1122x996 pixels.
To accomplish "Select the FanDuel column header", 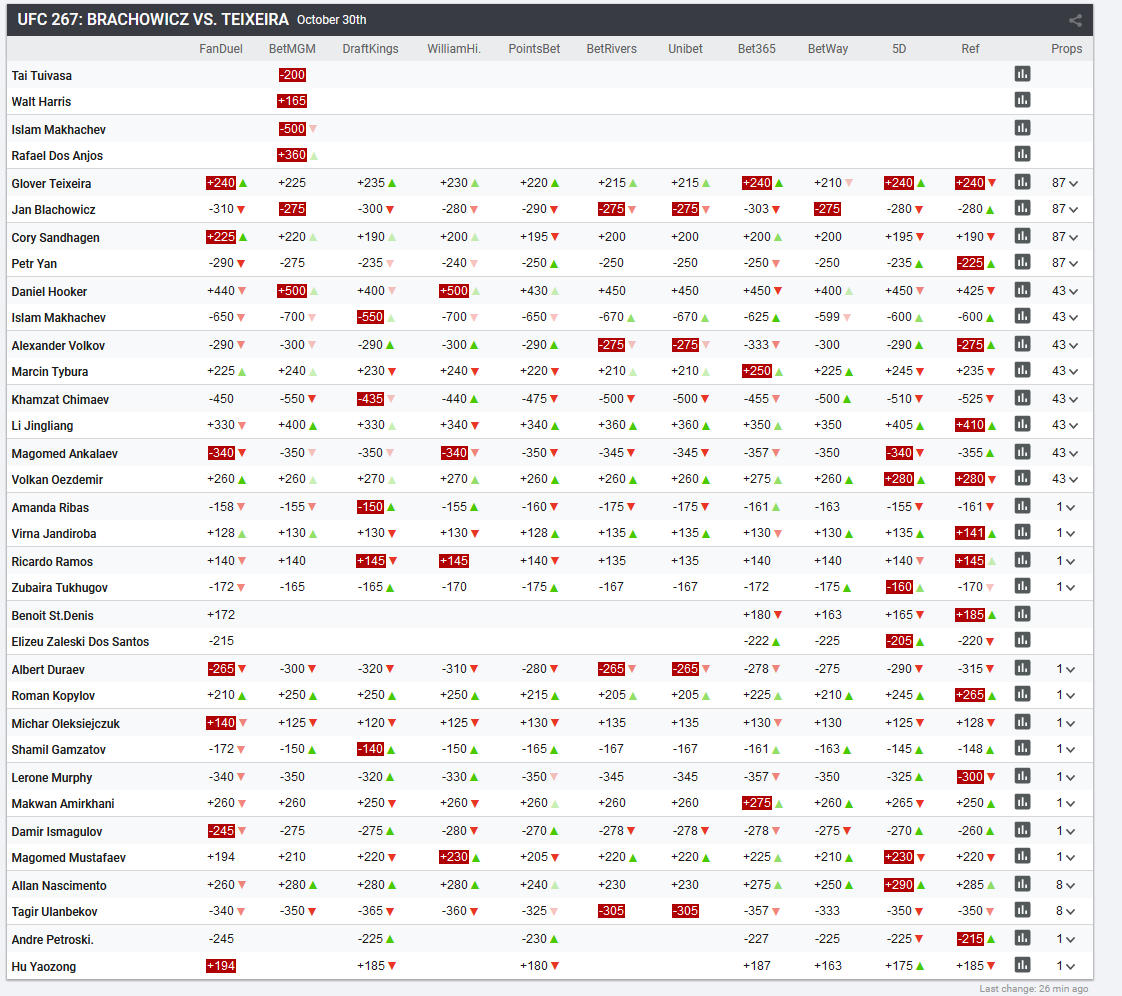I will (220, 49).
